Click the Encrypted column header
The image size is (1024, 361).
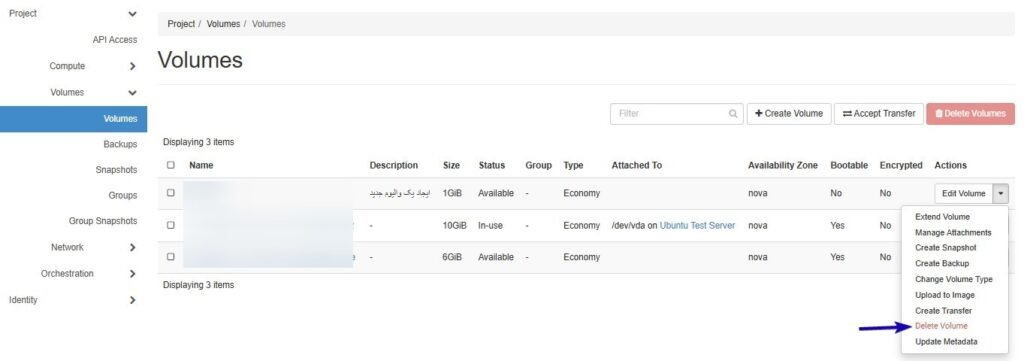pyautogui.click(x=901, y=165)
